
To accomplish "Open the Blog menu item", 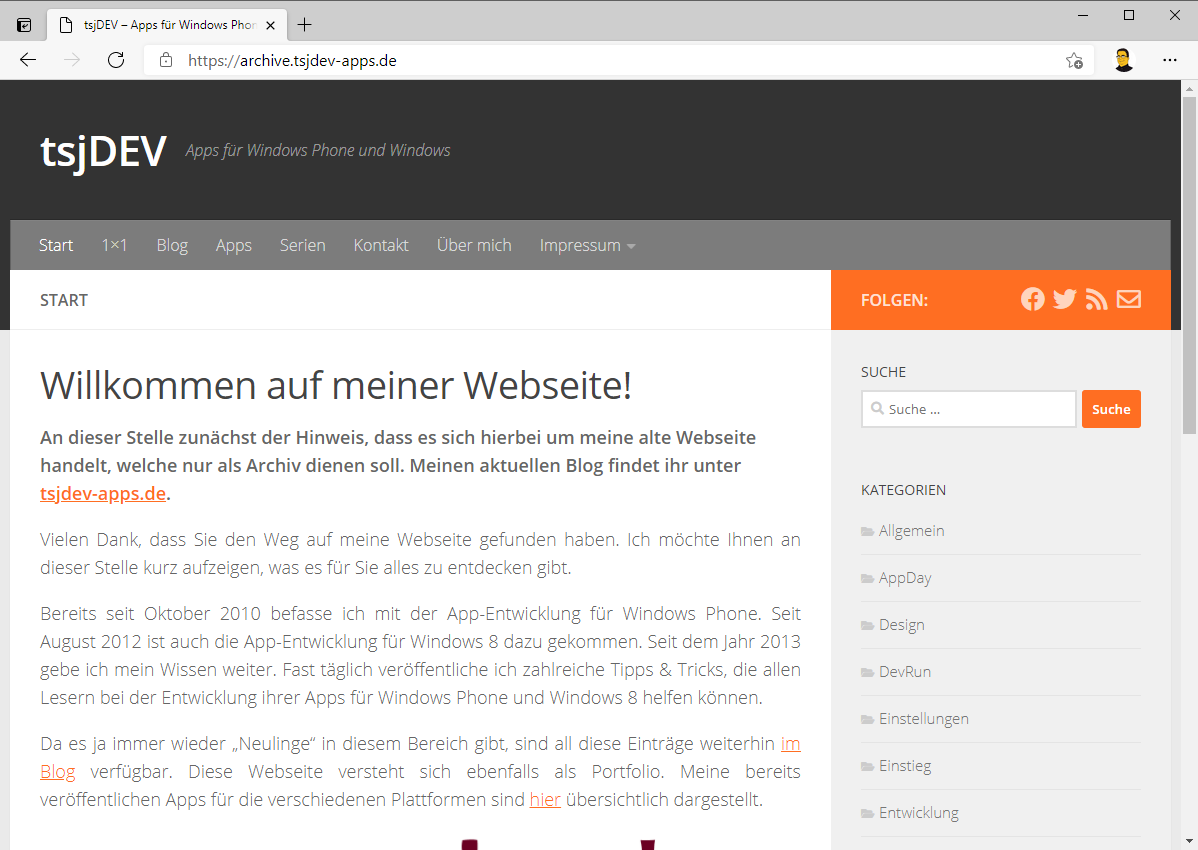I will (172, 245).
